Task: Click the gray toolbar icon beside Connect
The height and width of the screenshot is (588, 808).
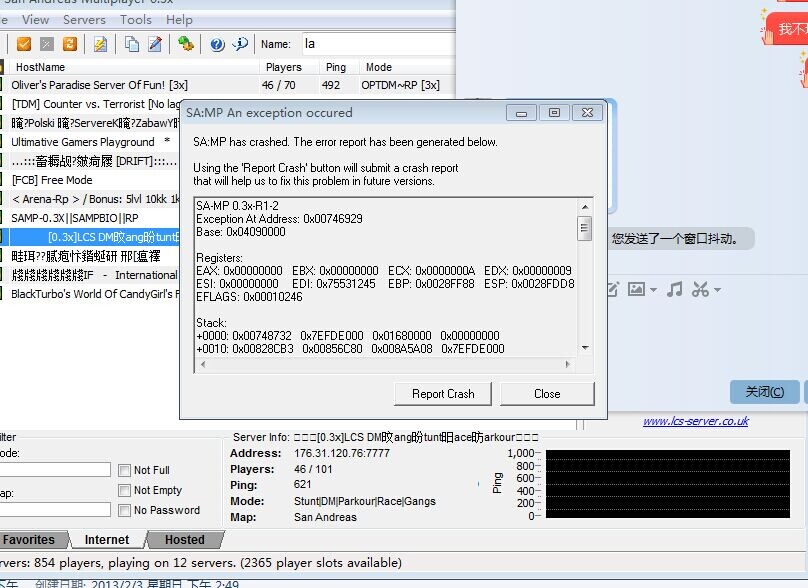Action: [x=47, y=44]
